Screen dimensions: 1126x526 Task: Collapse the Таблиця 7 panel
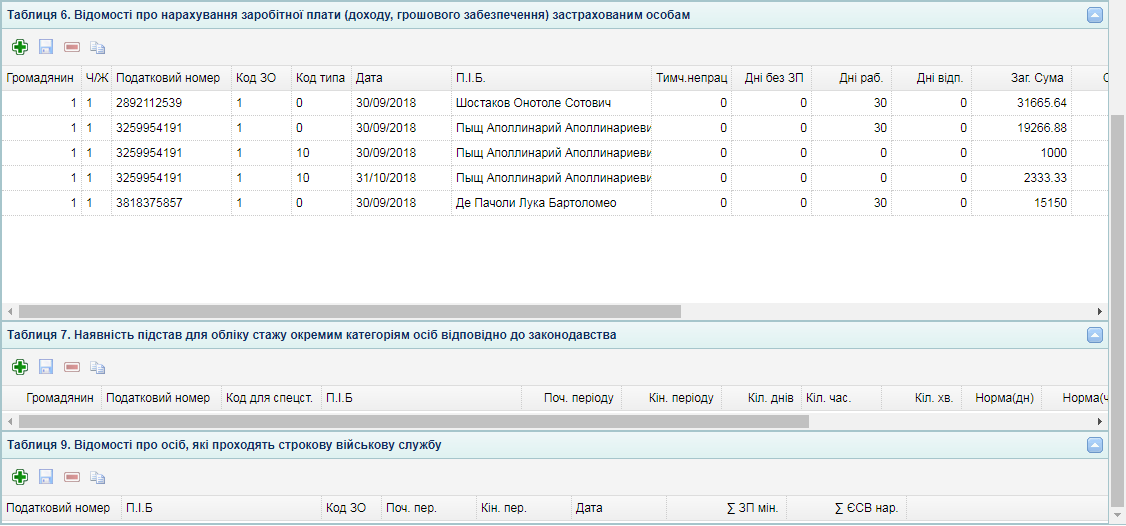pyautogui.click(x=1095, y=335)
